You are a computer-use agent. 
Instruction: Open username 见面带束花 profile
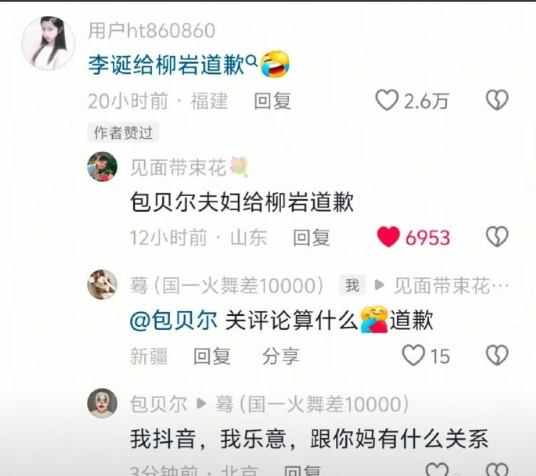(178, 168)
